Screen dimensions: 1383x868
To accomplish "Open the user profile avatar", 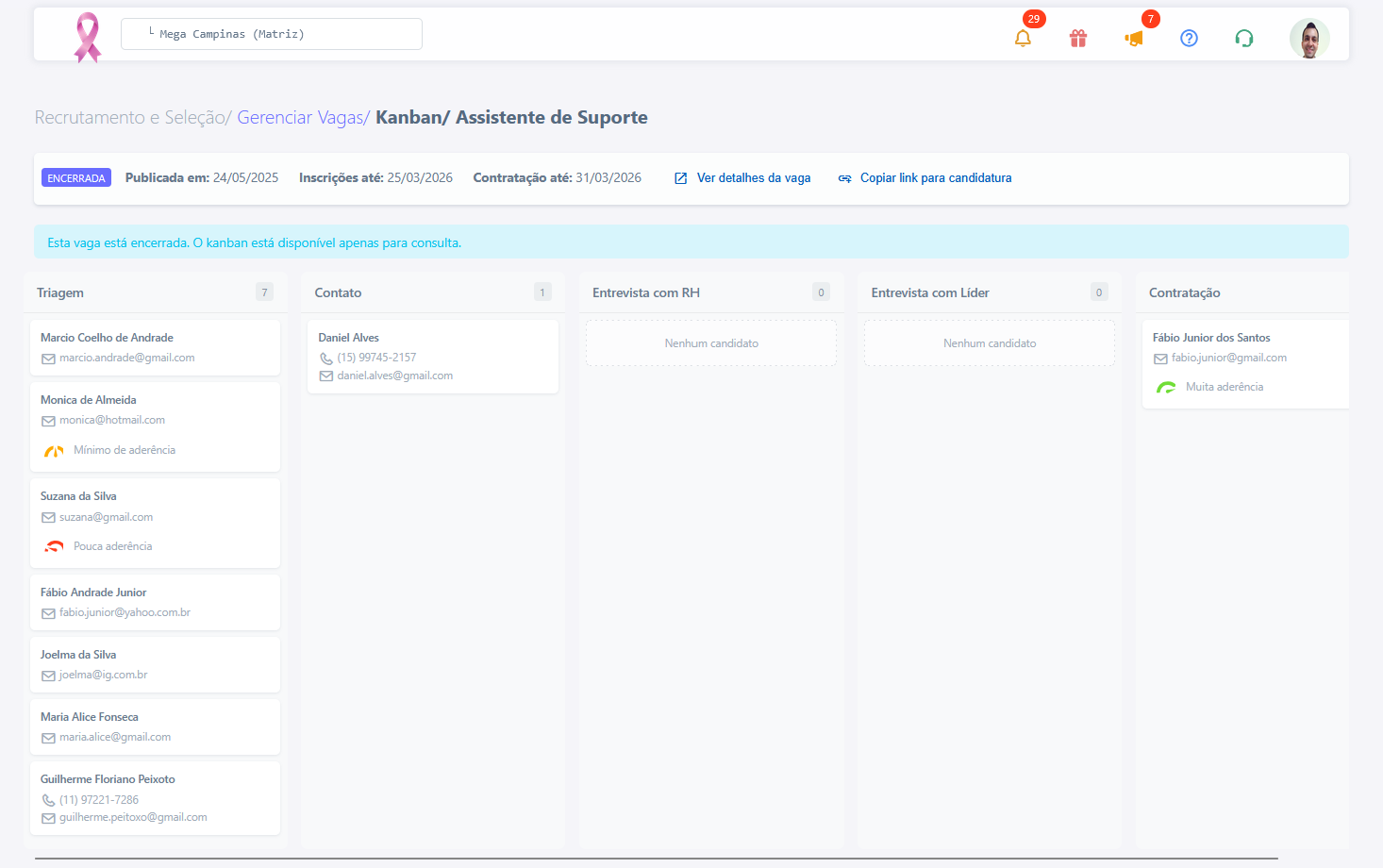I will pyautogui.click(x=1309, y=39).
